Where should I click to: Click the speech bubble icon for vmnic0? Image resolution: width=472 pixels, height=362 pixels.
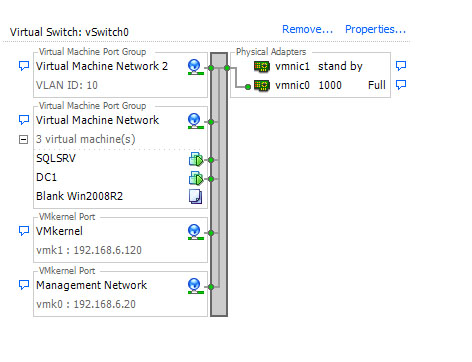401,85
